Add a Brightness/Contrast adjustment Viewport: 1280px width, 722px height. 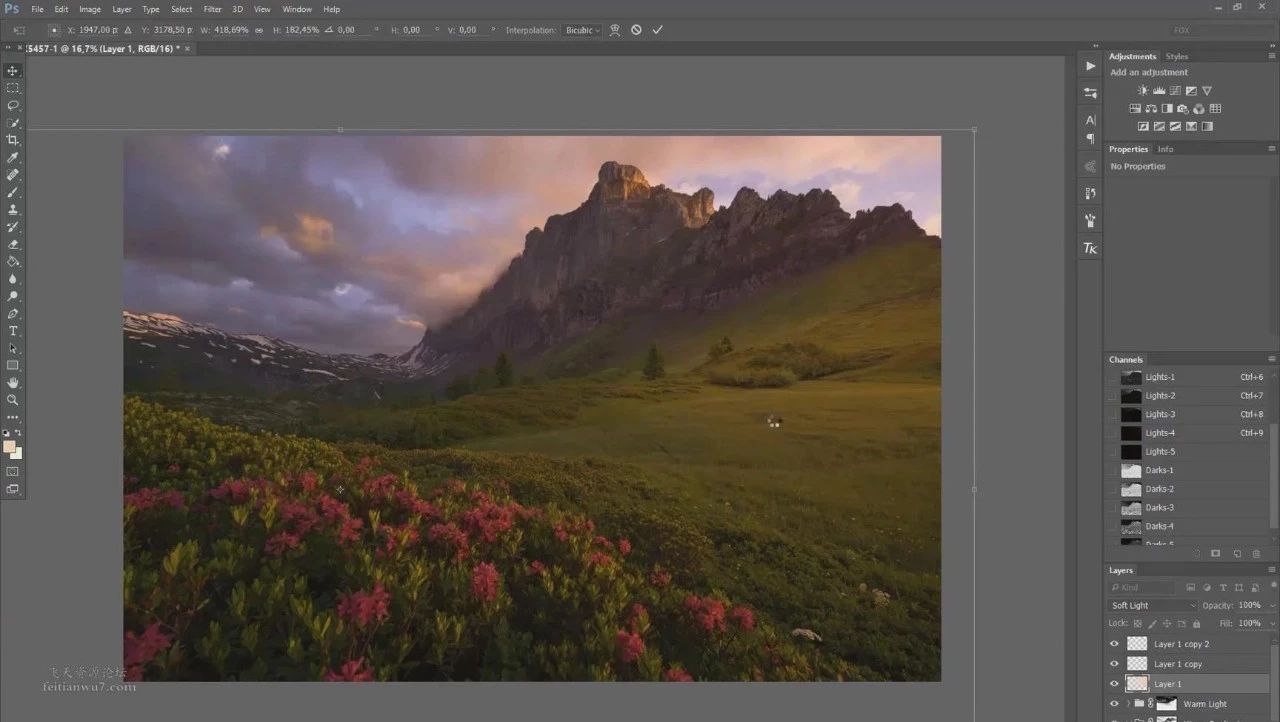(1143, 90)
